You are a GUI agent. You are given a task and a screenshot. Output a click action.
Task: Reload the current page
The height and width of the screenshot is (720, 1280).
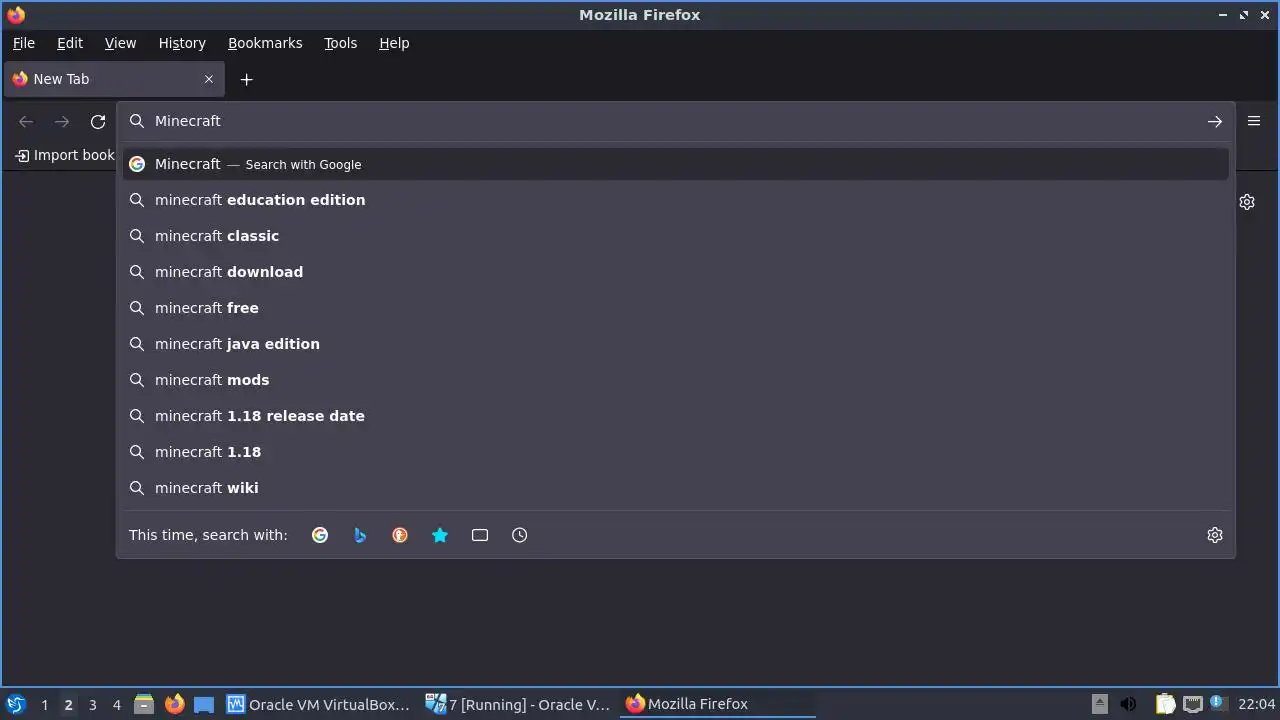(x=98, y=121)
